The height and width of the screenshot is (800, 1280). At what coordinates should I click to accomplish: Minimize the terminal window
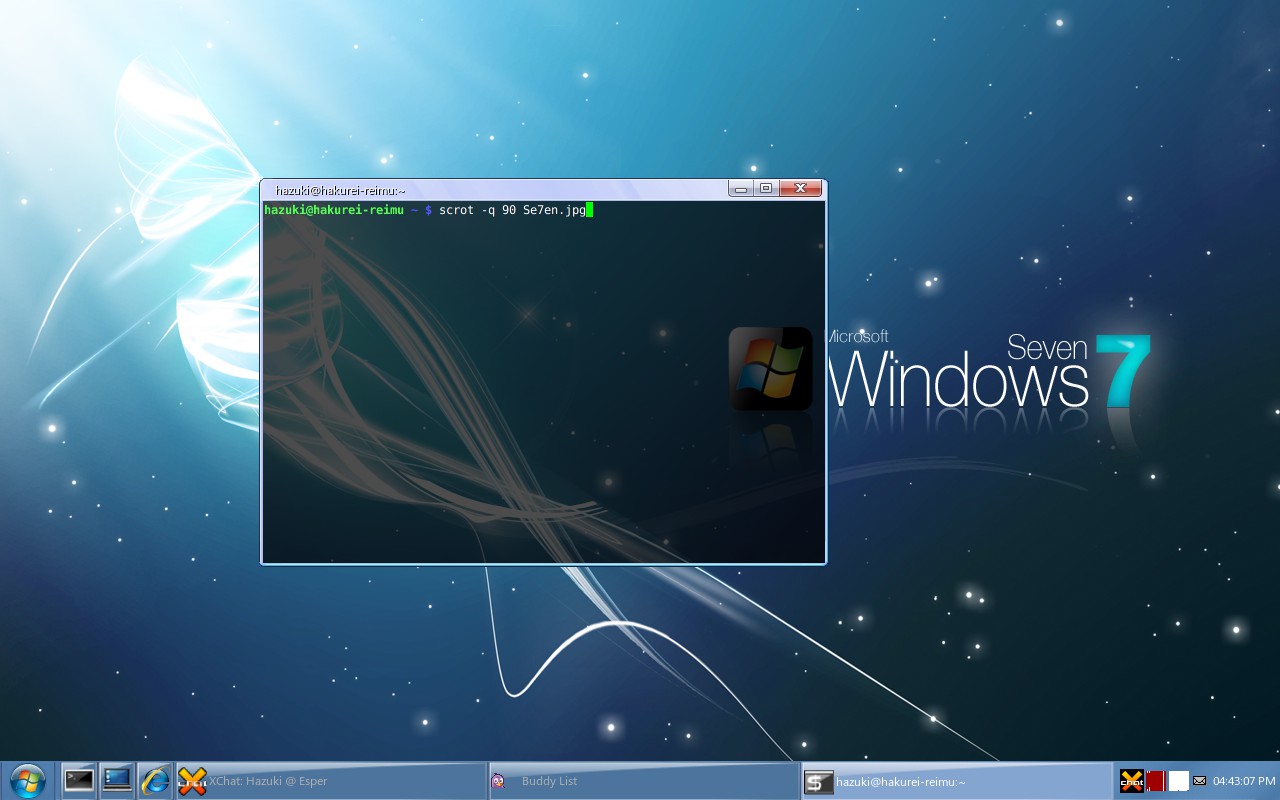(x=741, y=189)
